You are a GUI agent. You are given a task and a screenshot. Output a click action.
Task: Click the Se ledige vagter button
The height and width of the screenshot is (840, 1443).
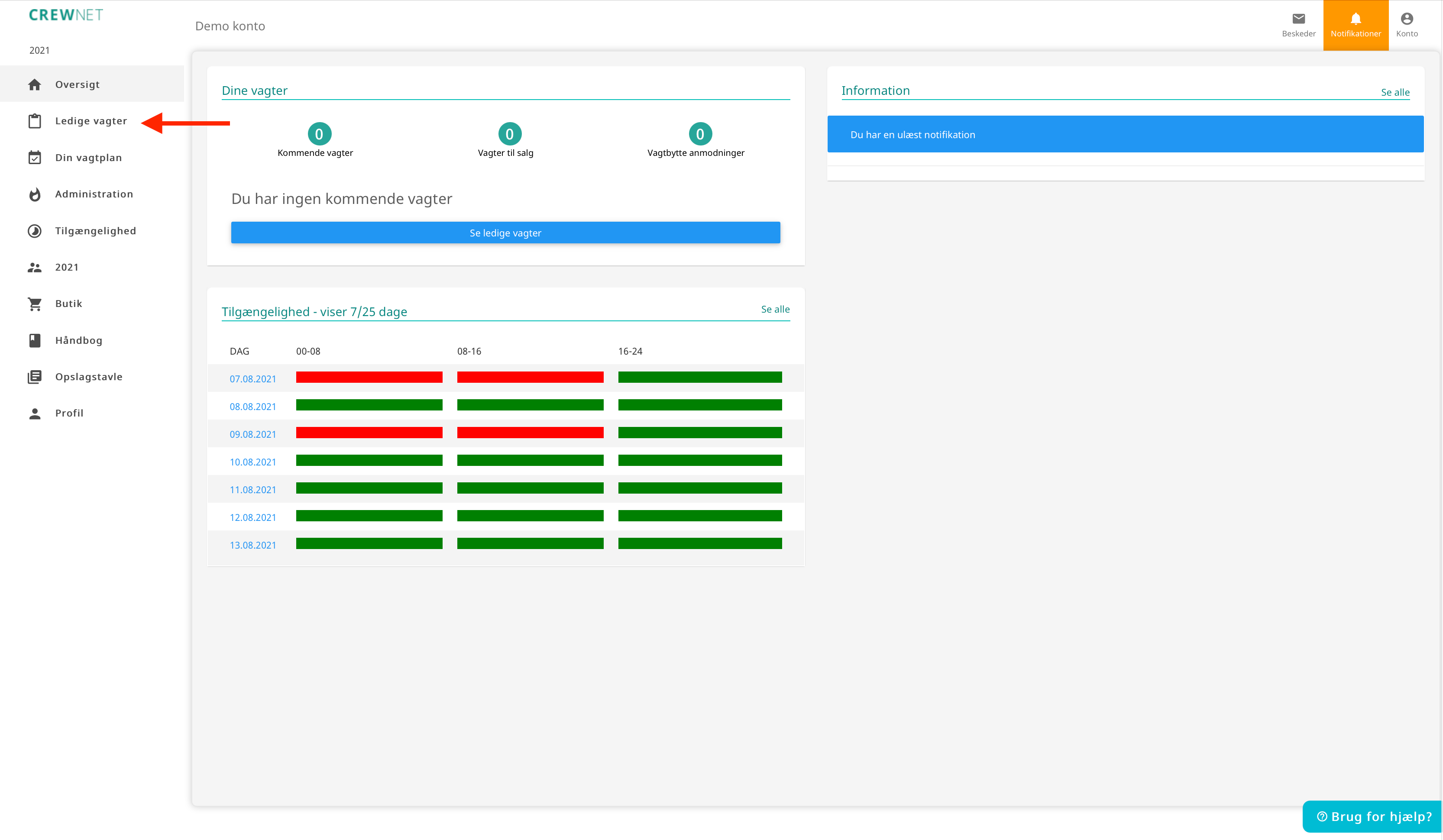click(x=505, y=233)
